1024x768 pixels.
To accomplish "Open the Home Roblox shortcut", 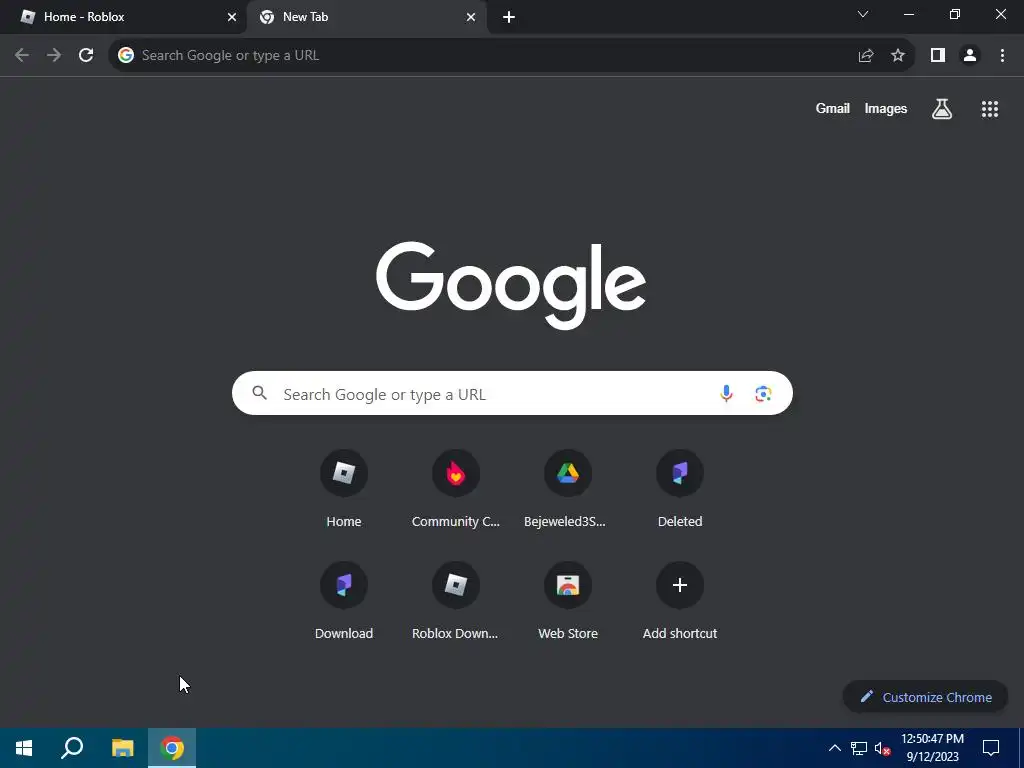I will (x=344, y=488).
